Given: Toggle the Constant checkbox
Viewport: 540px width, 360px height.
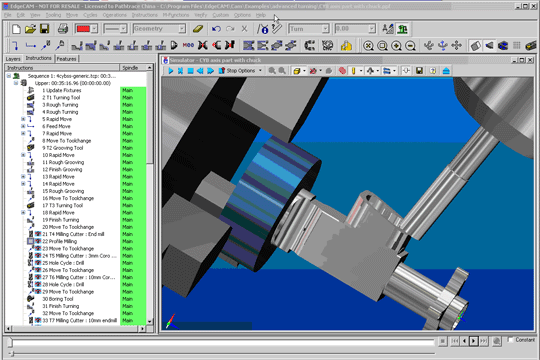Looking at the screenshot, I should [511, 340].
